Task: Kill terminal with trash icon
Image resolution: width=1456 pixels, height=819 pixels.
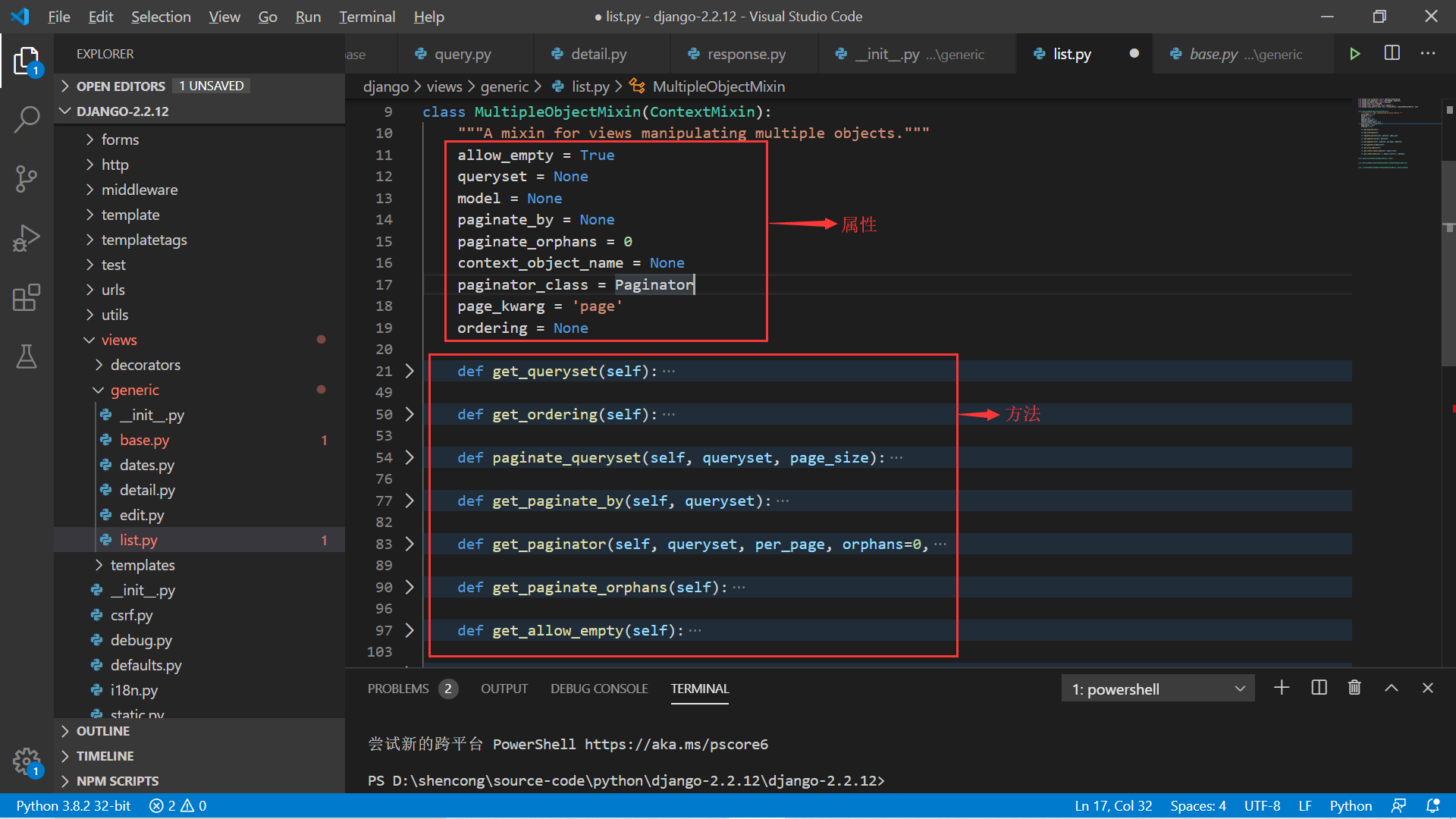Action: [x=1354, y=688]
